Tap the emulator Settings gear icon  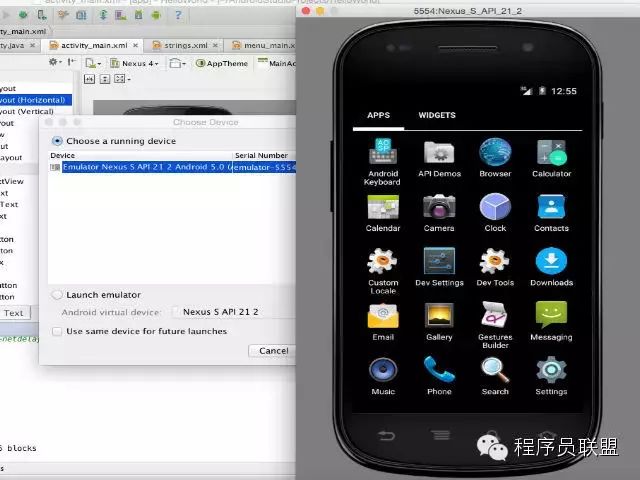(x=551, y=369)
